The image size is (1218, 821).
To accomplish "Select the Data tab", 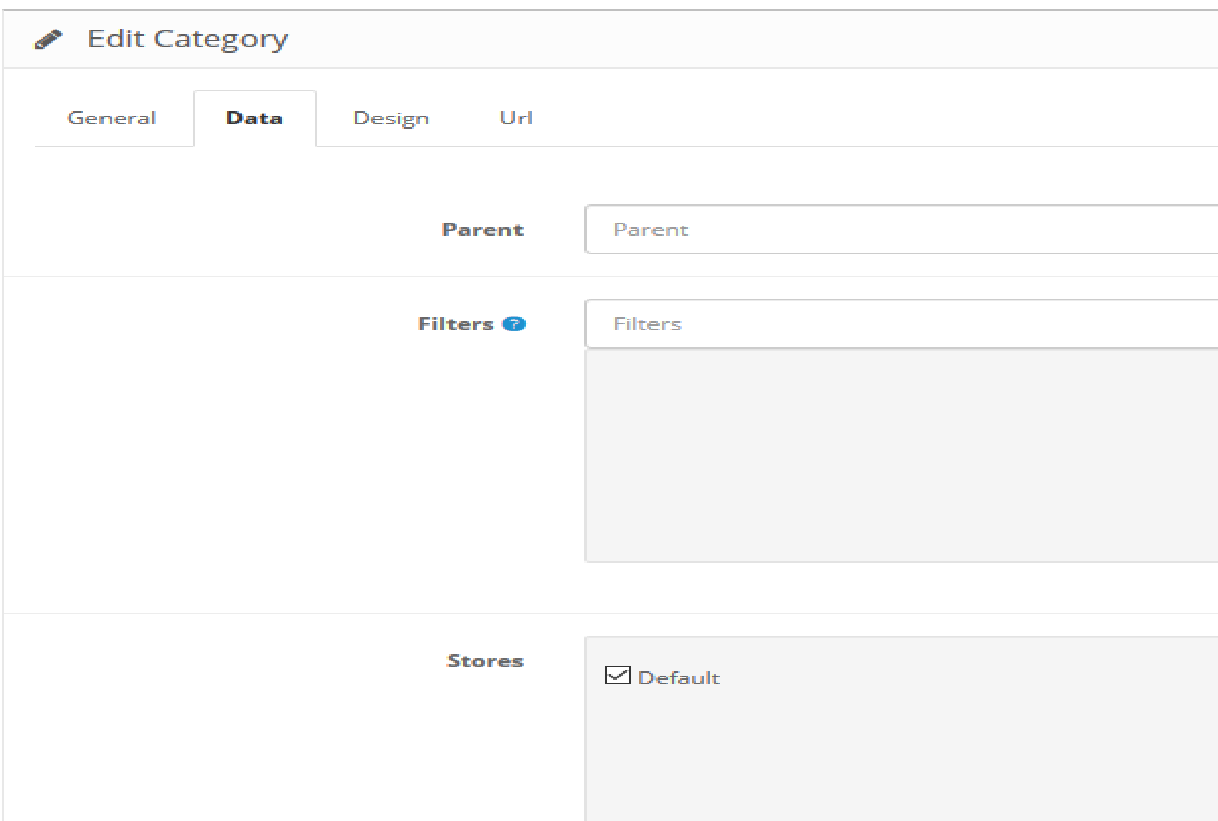I will click(x=254, y=118).
